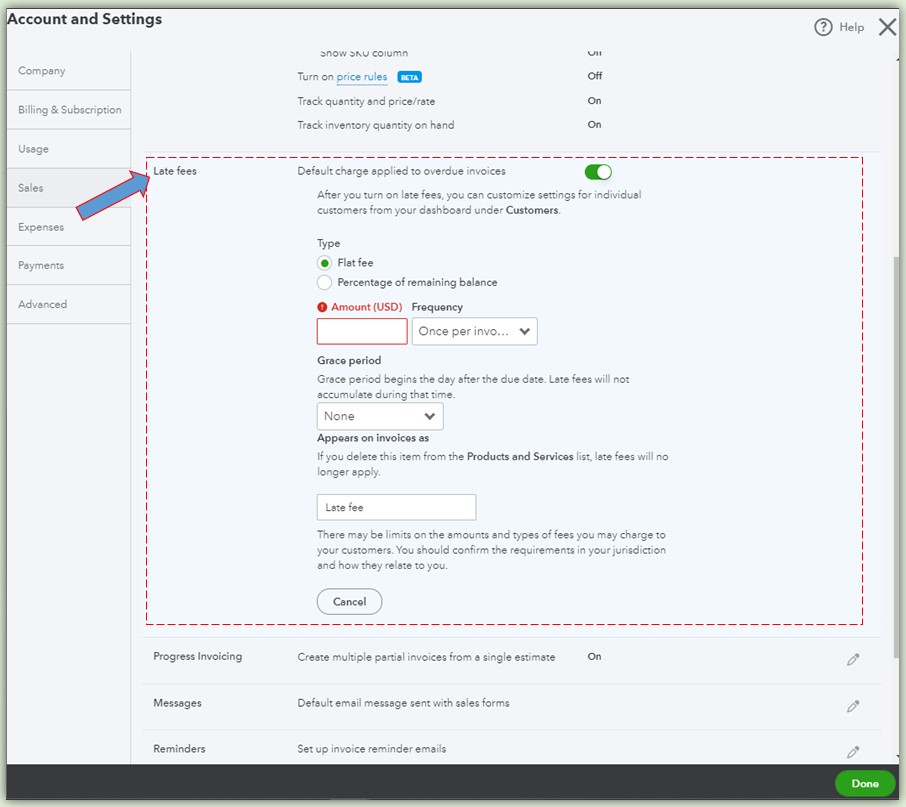The height and width of the screenshot is (807, 906).
Task: Select the Flat fee radio button
Action: click(324, 262)
